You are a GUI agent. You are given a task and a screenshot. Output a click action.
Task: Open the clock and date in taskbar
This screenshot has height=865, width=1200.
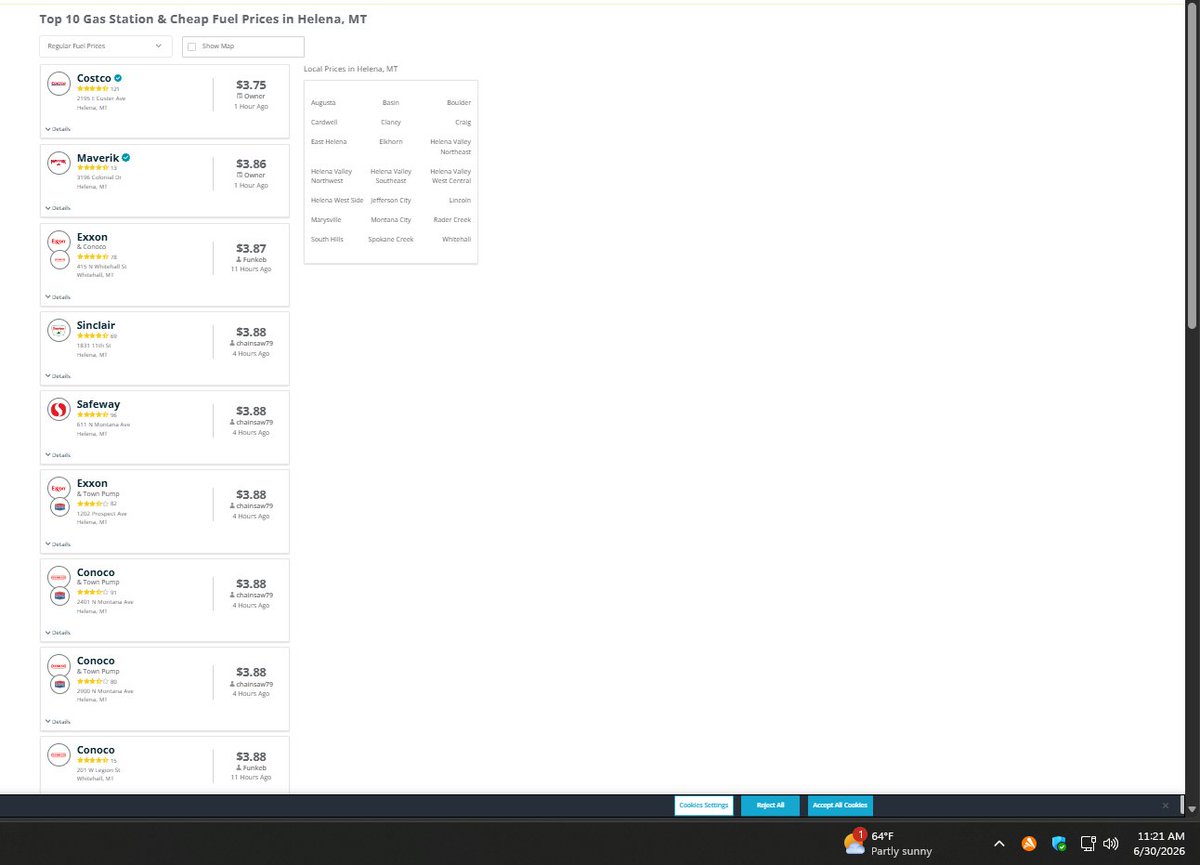click(1161, 843)
